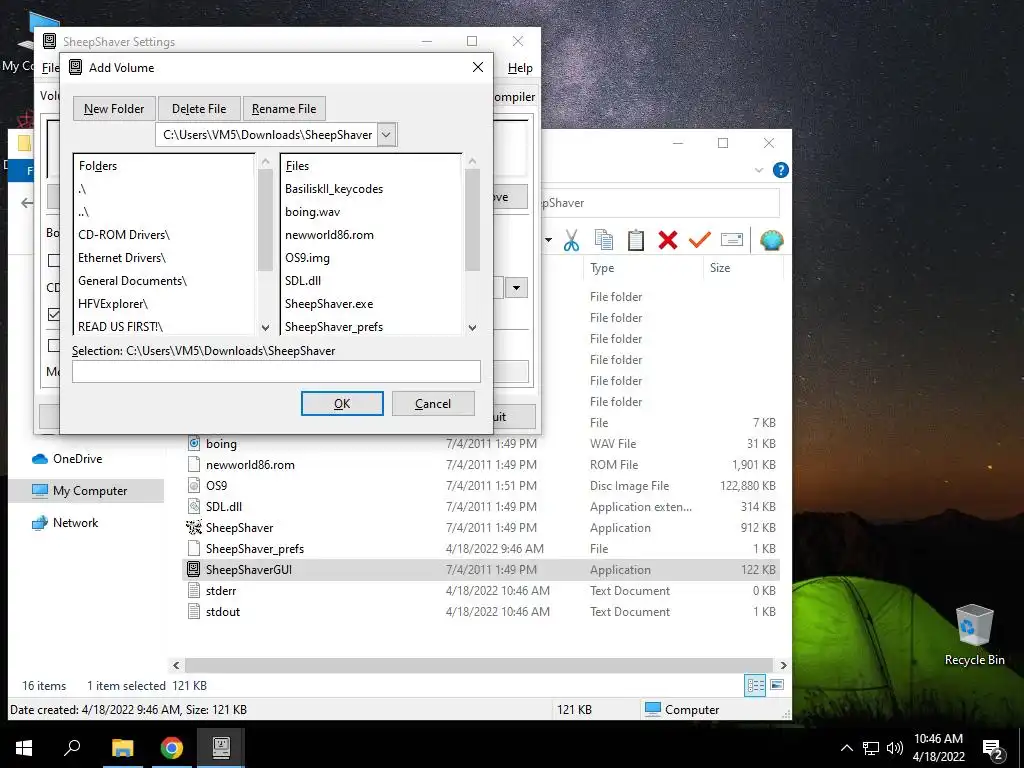Click the red X Delete icon in toolbar
This screenshot has height=768, width=1024.
click(667, 240)
